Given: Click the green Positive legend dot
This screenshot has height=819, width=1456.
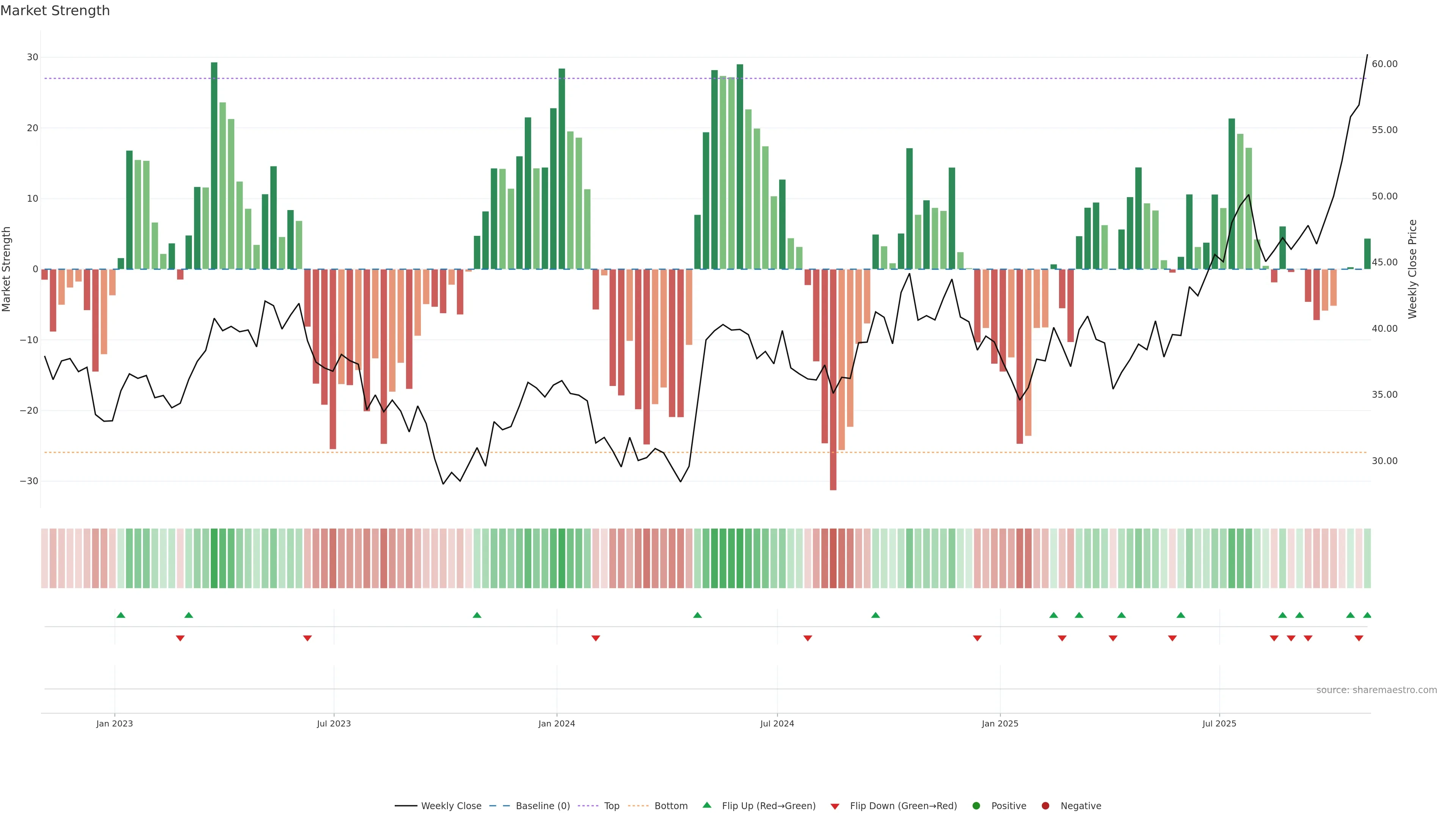Looking at the screenshot, I should (976, 806).
